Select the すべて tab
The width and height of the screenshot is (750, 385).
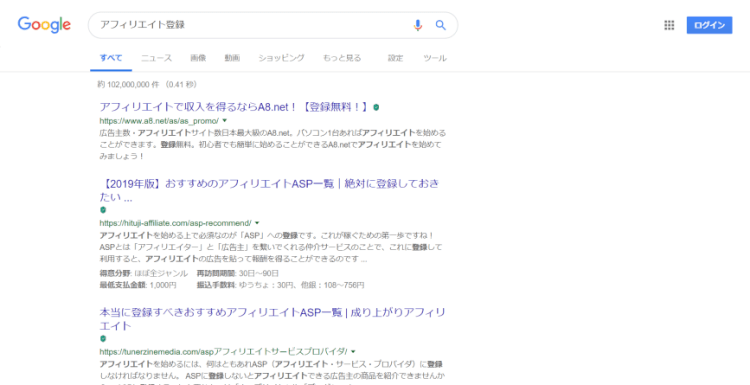point(111,58)
